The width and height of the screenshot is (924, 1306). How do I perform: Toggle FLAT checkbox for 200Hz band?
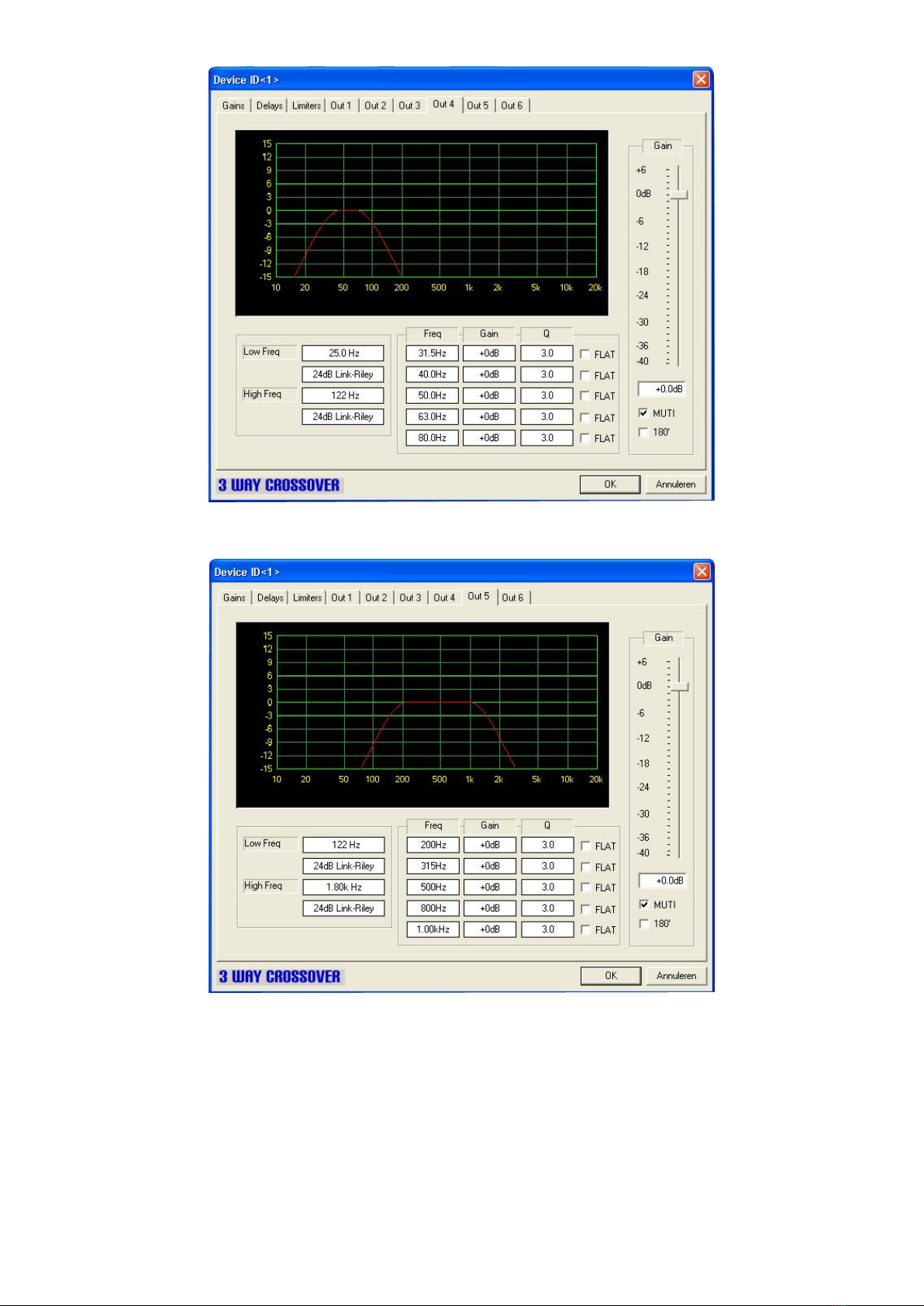[x=586, y=846]
